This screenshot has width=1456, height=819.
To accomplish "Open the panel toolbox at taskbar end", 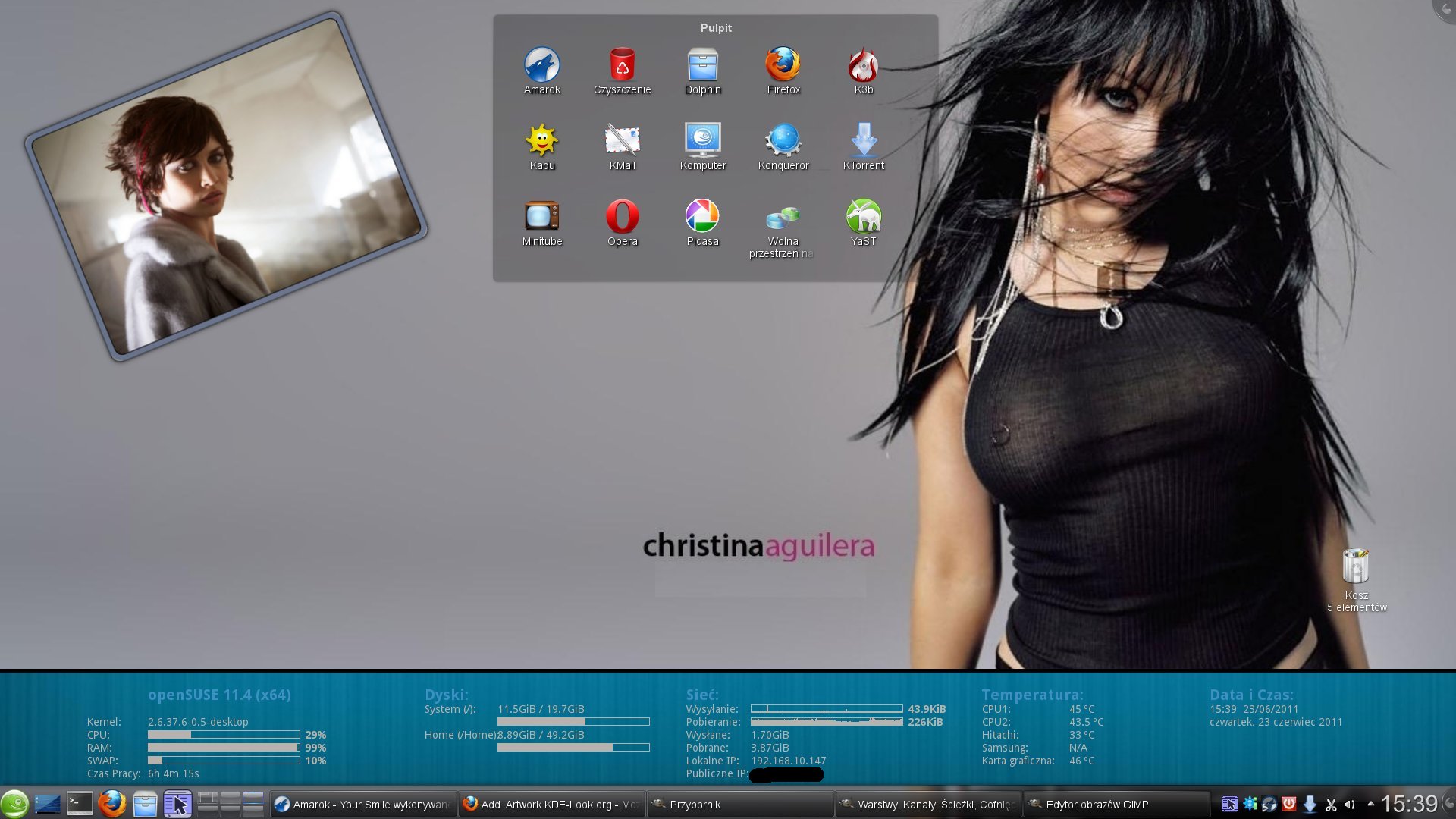I will pos(1449,804).
